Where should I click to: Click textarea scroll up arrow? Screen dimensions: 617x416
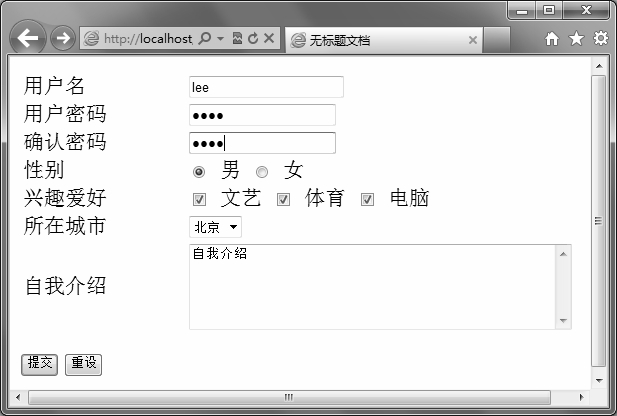(x=563, y=254)
